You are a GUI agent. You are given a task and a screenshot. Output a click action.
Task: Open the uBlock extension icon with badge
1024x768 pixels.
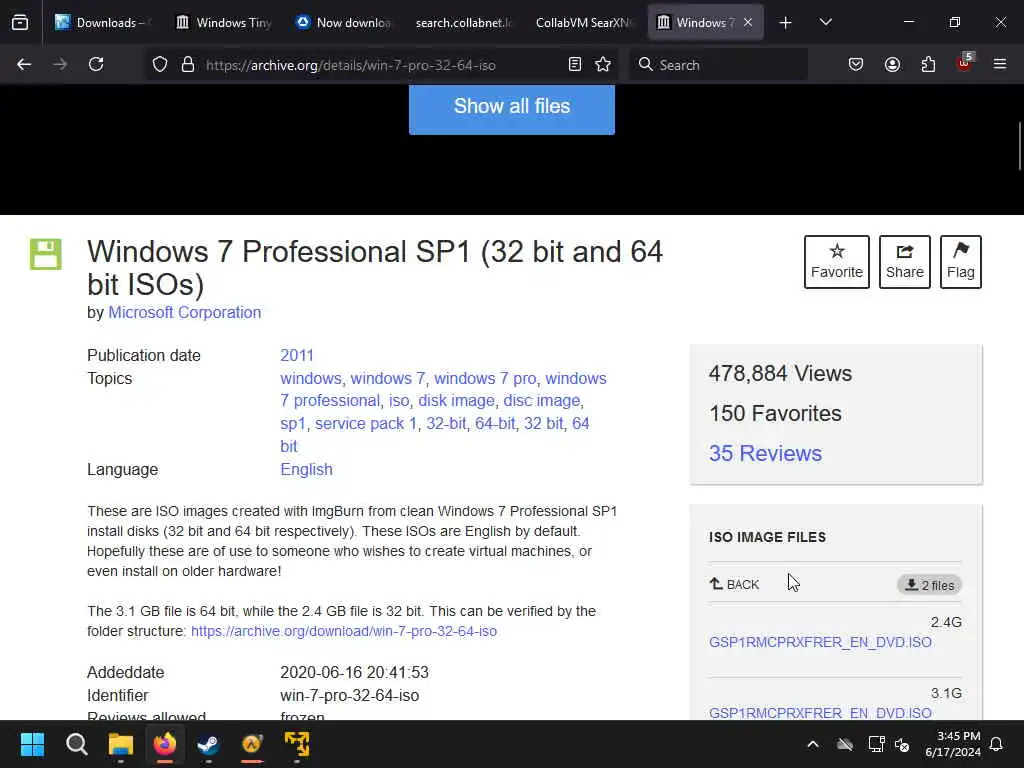point(965,63)
